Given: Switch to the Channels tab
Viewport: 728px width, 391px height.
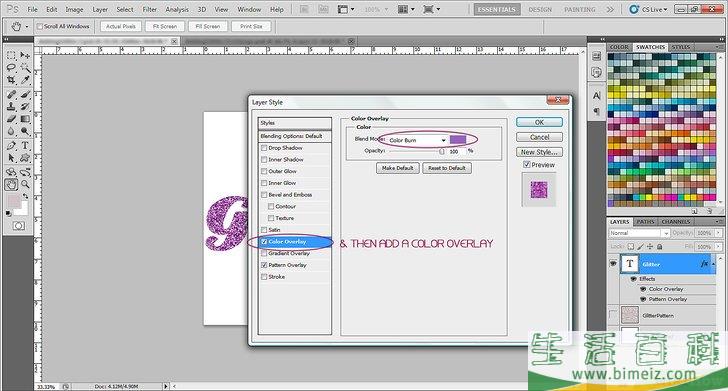Looking at the screenshot, I should tap(676, 222).
